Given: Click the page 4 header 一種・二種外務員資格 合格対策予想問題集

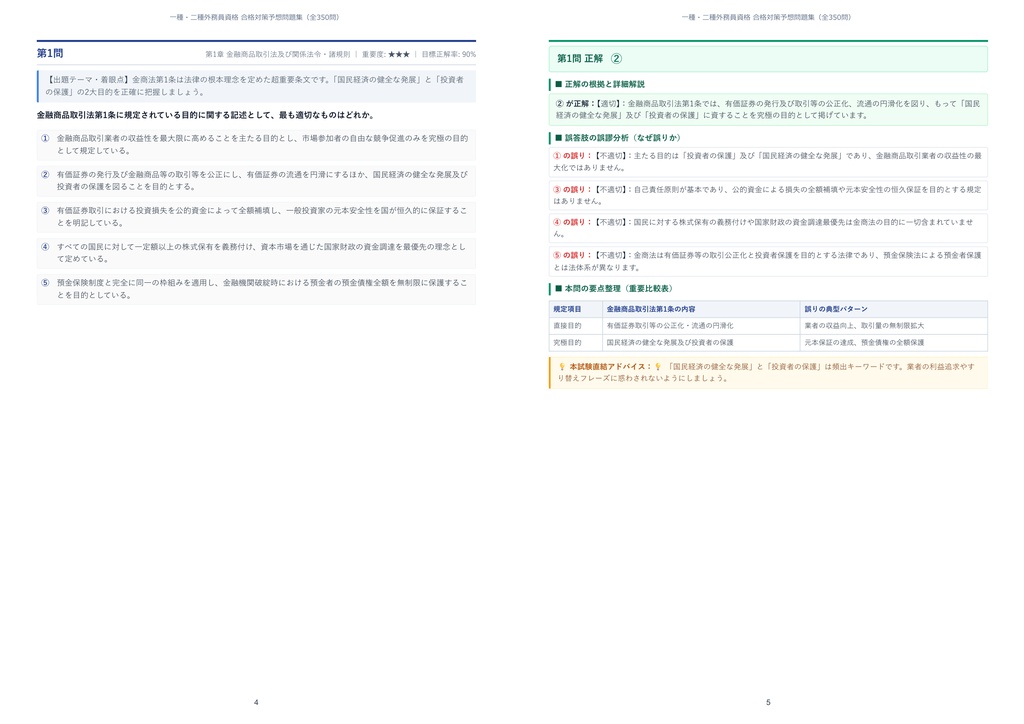Looking at the screenshot, I should pos(255,17).
